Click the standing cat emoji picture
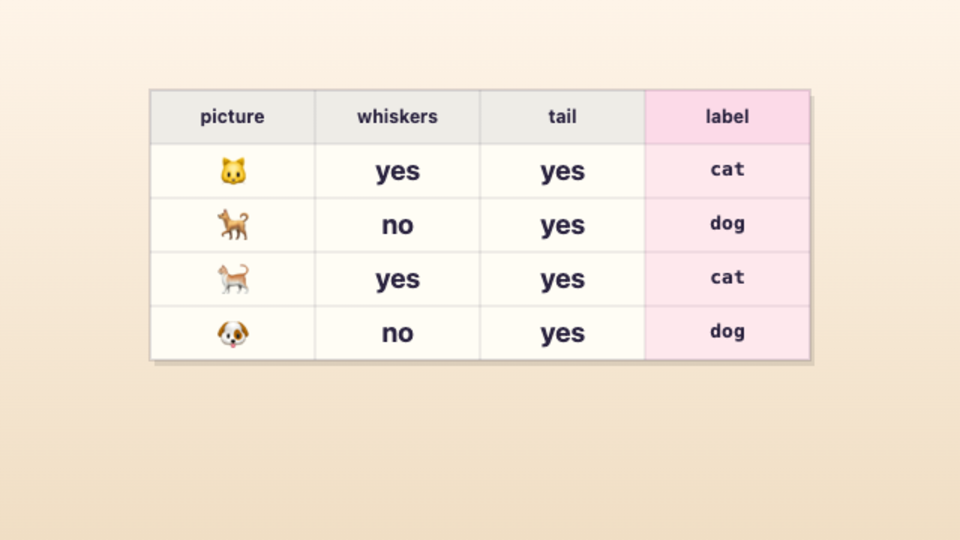 233,279
